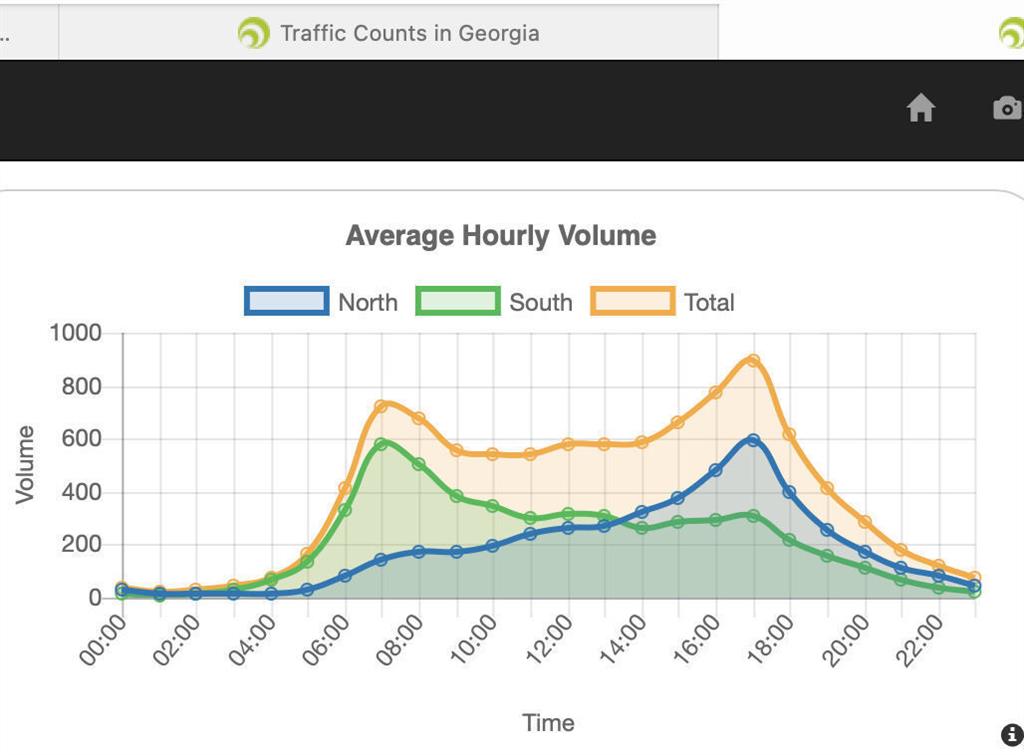Image resolution: width=1024 pixels, height=755 pixels.
Task: Click green swirl favicon on Traffic Counts tab
Action: (x=254, y=33)
